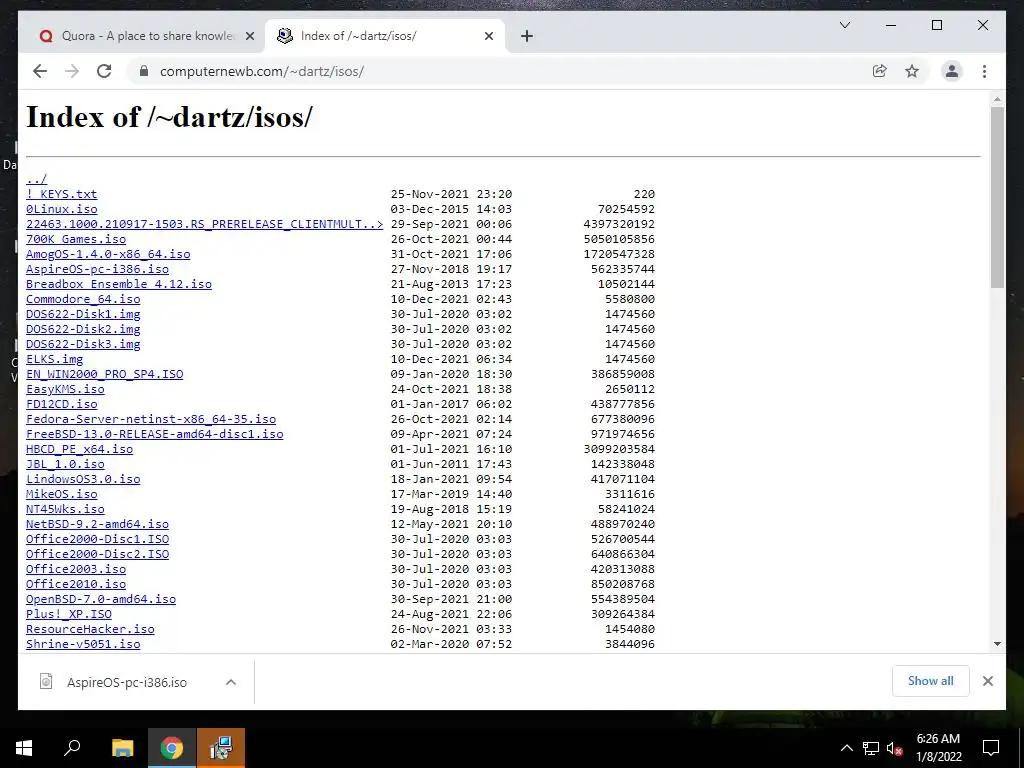Download Office2000-Disc2.ISO
The image size is (1024, 768).
[97, 554]
